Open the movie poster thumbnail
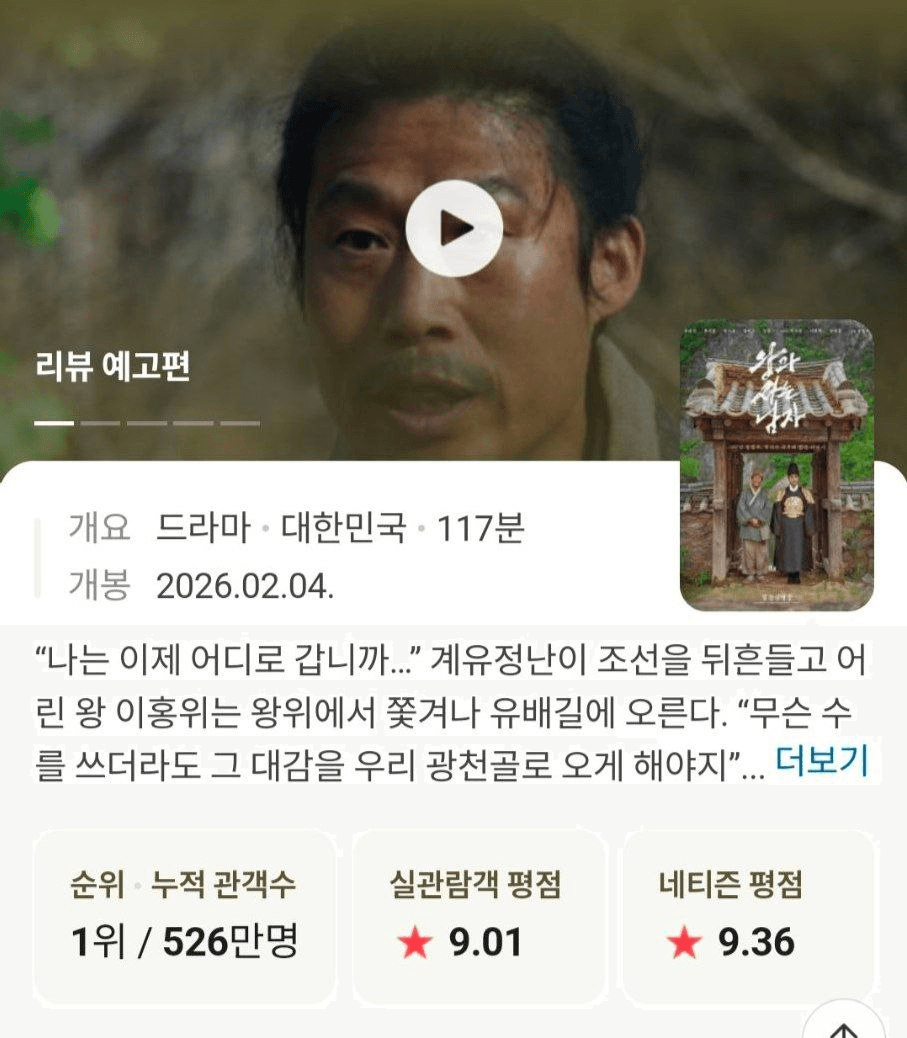Screen dimensions: 907x1038 point(777,465)
